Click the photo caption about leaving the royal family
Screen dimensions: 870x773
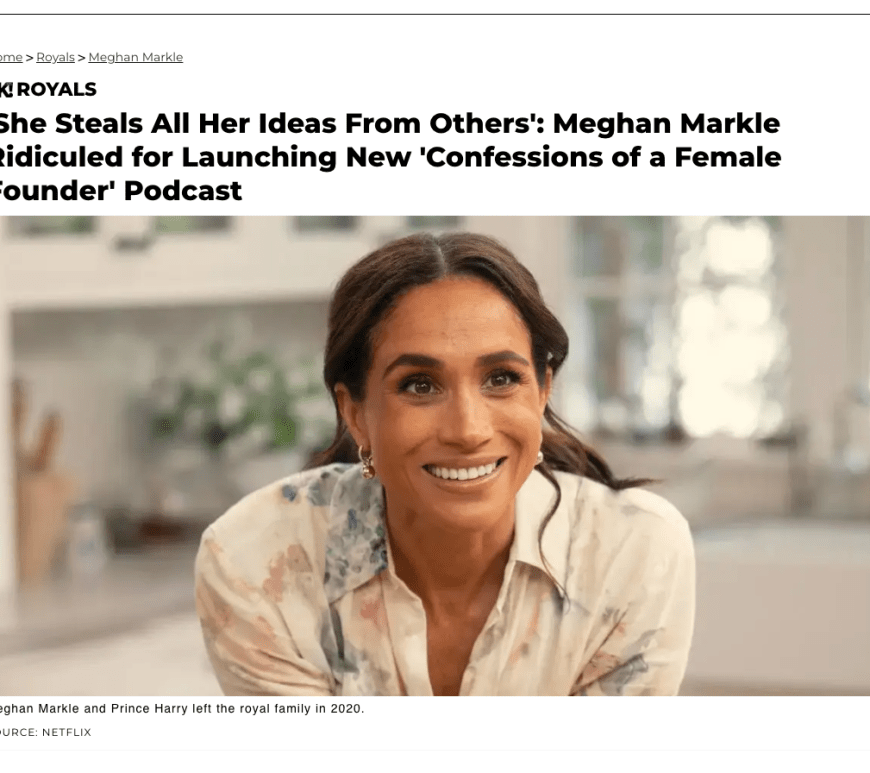pyautogui.click(x=180, y=709)
